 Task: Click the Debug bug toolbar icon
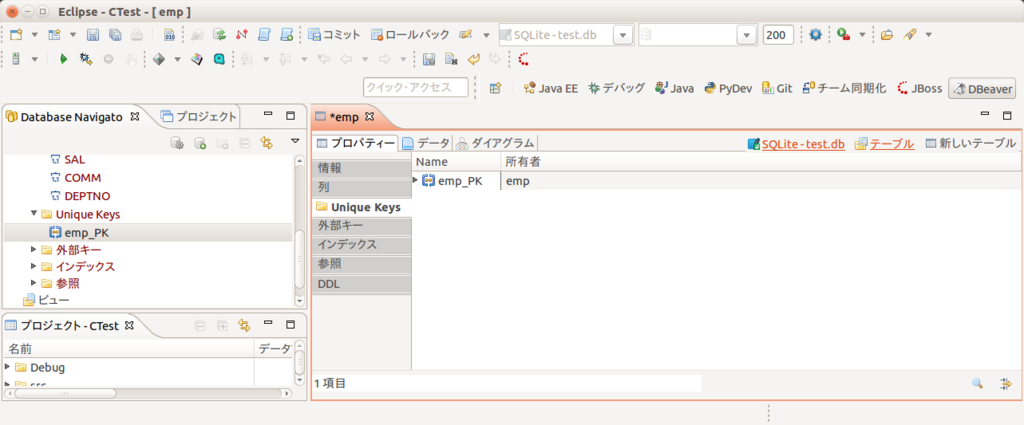point(85,59)
